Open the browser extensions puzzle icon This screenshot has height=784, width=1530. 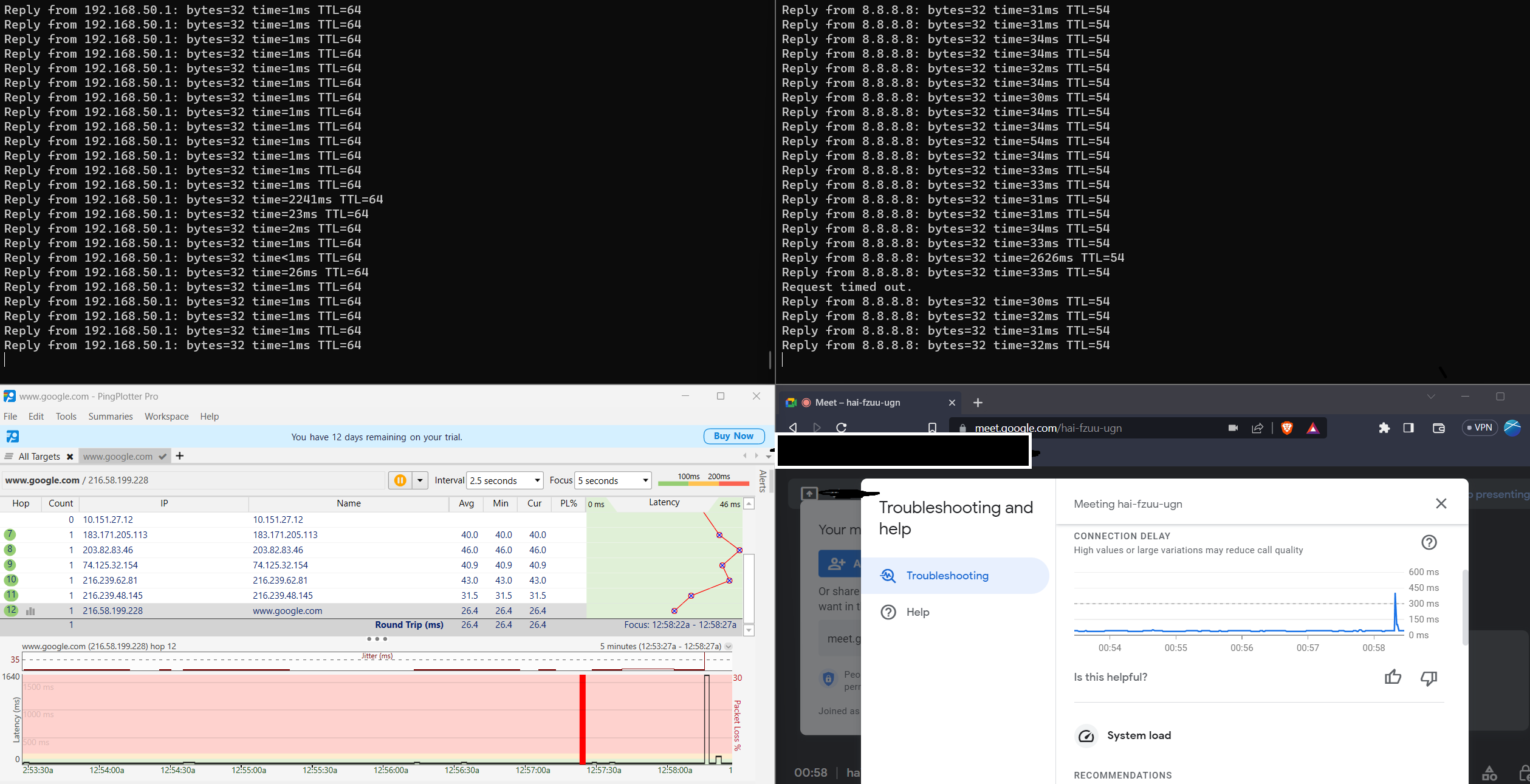click(x=1384, y=428)
